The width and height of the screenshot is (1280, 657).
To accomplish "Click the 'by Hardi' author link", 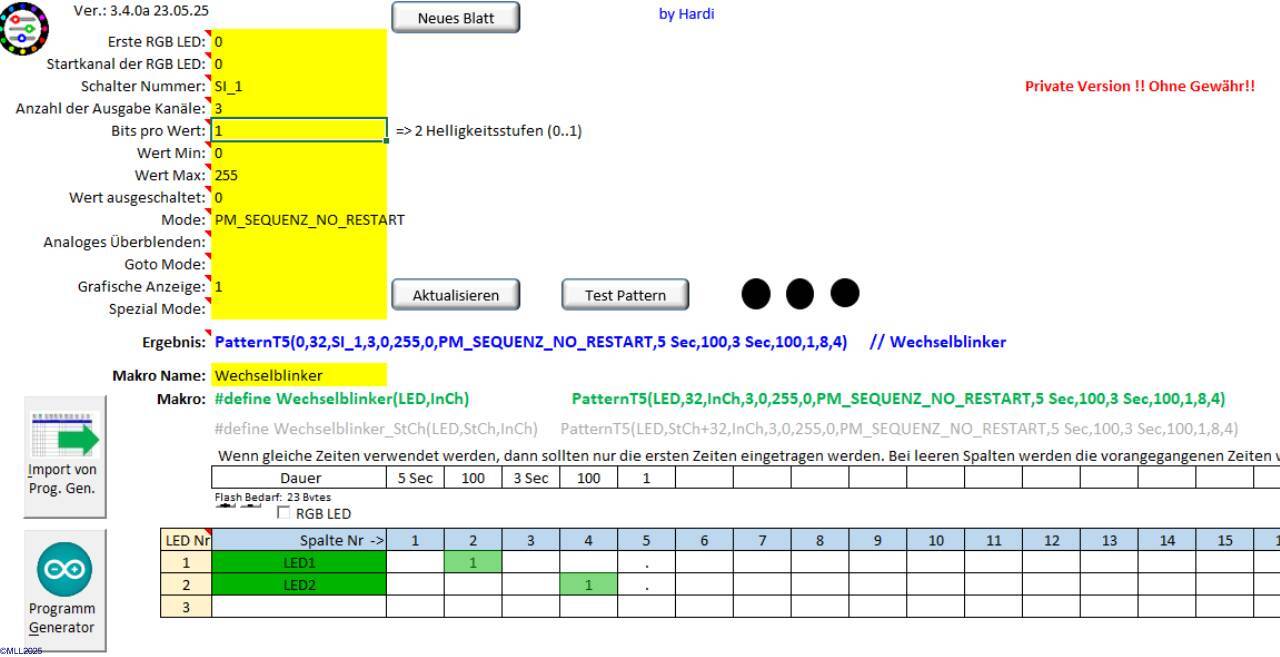I will (x=686, y=14).
